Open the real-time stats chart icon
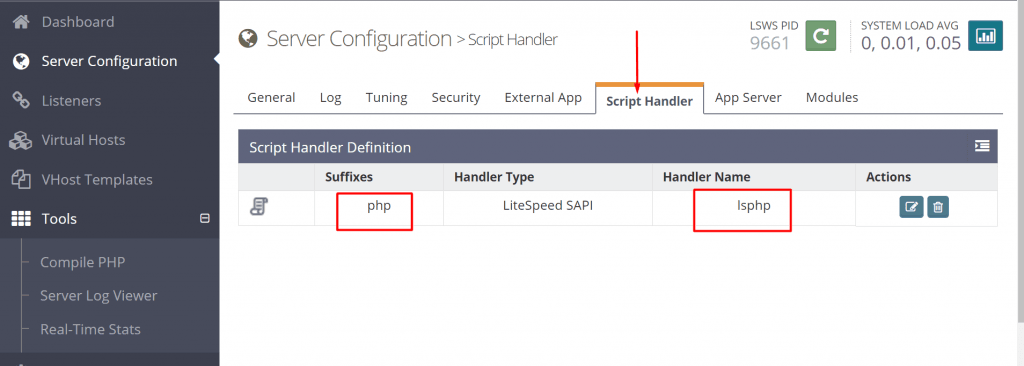The width and height of the screenshot is (1024, 366). tap(985, 35)
